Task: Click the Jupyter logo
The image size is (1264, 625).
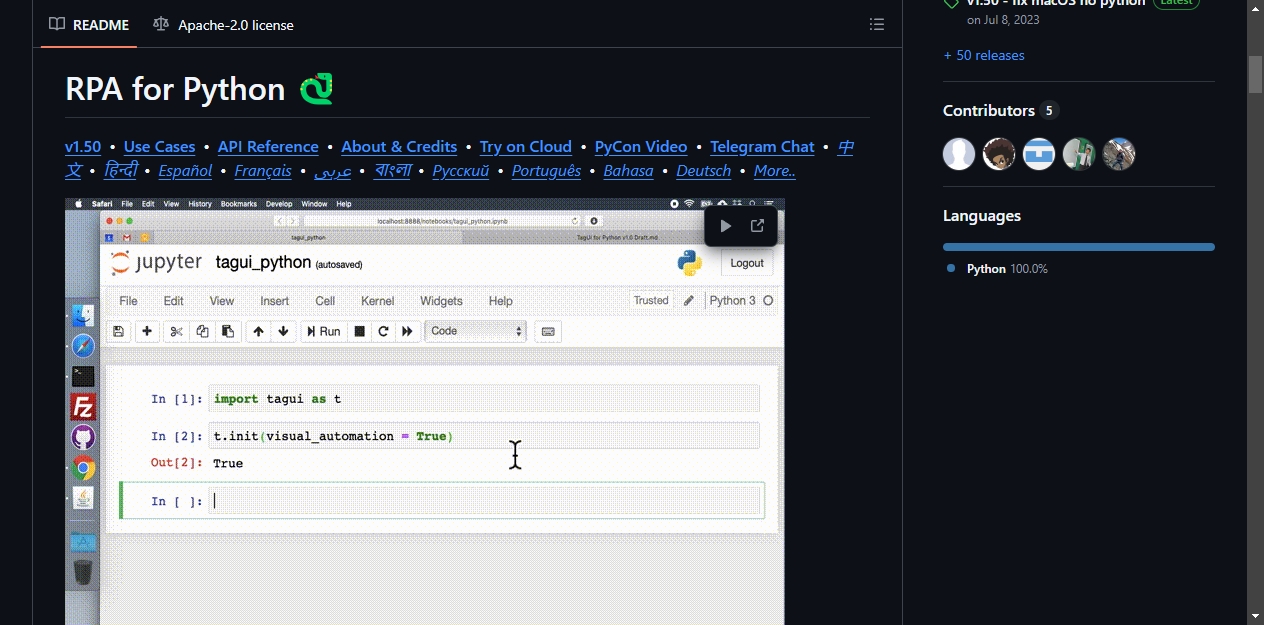Action: pos(156,263)
